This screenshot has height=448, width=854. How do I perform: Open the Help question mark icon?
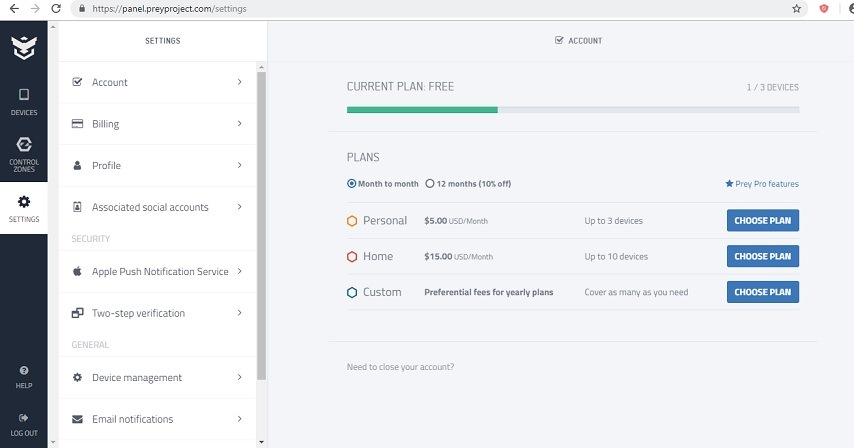(24, 370)
